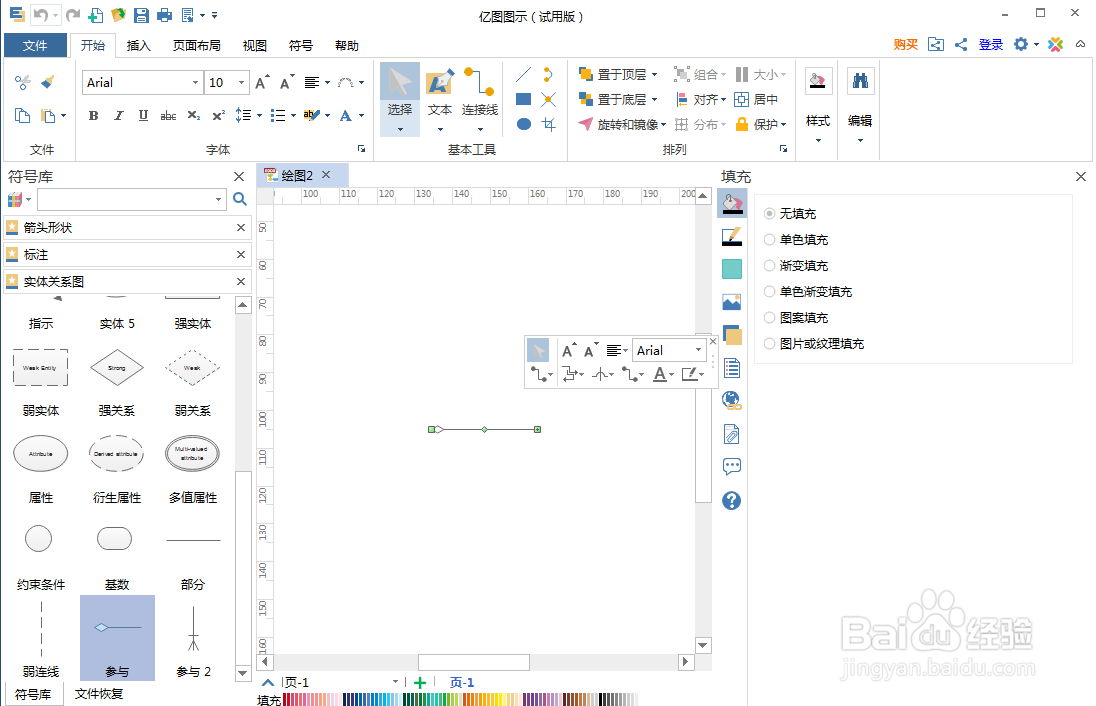Switch to the 帮助 ribbon tab

coord(347,45)
